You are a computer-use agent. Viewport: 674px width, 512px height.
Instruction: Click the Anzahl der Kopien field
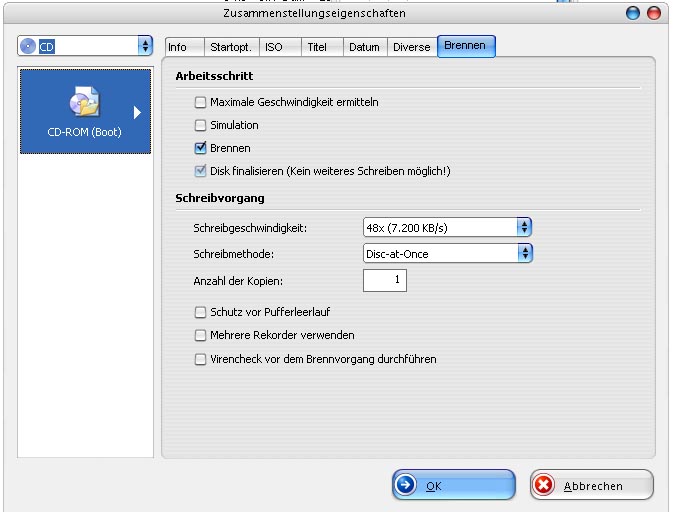[x=385, y=280]
